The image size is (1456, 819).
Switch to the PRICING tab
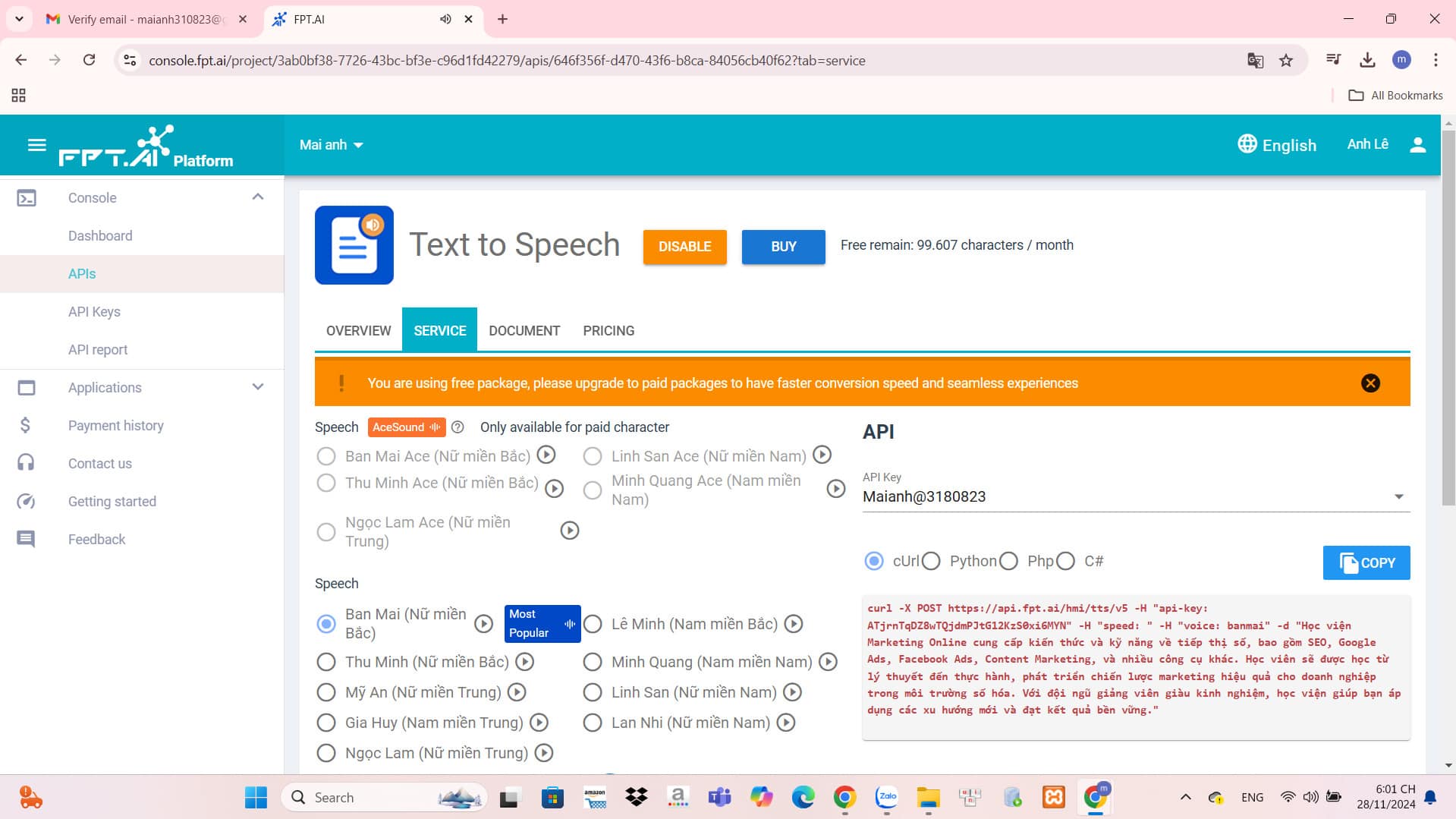tap(609, 330)
